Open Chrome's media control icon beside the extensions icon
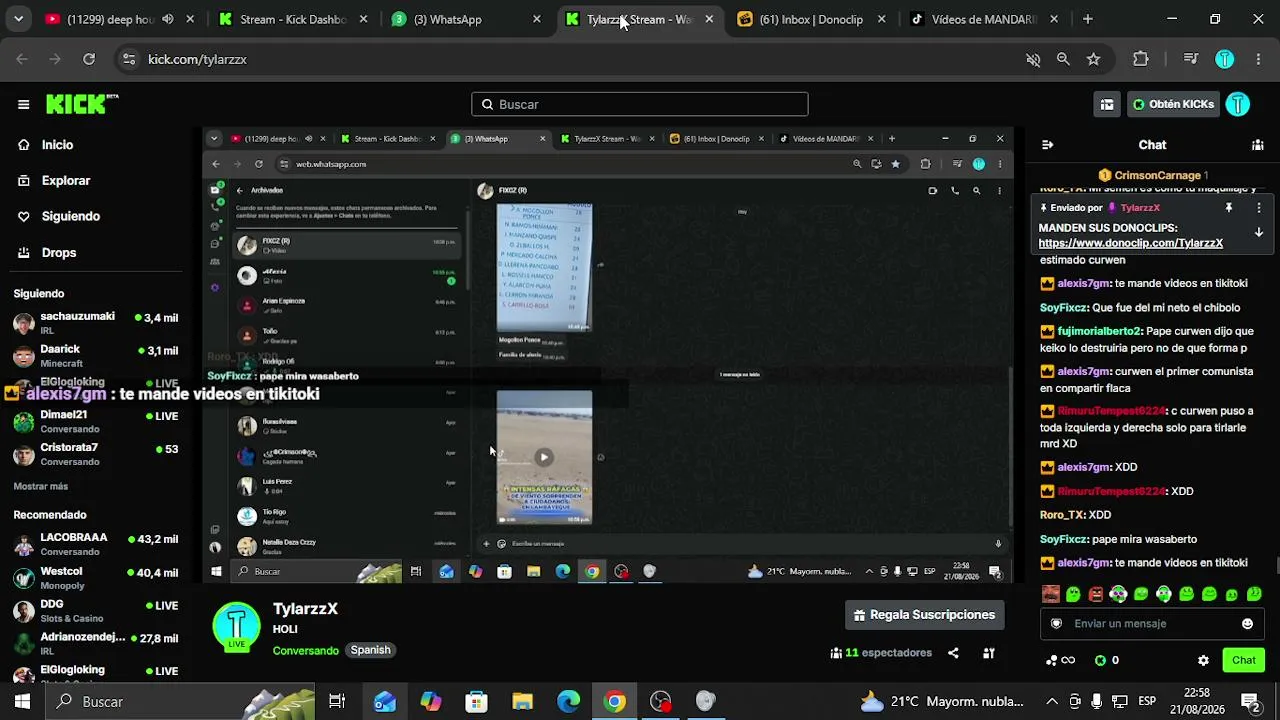This screenshot has width=1280, height=720. point(1190,59)
